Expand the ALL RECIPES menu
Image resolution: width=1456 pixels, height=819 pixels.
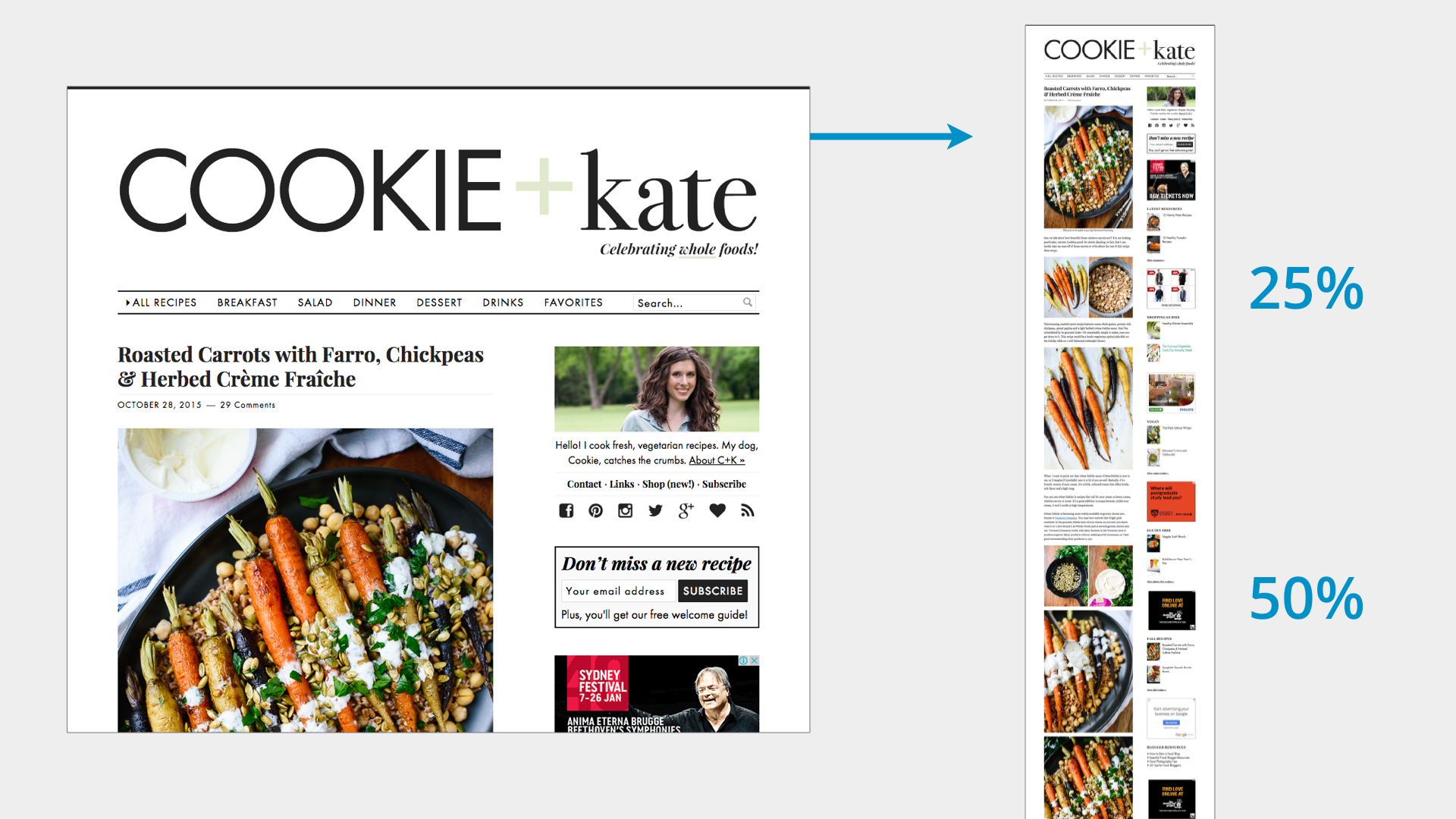coord(162,303)
